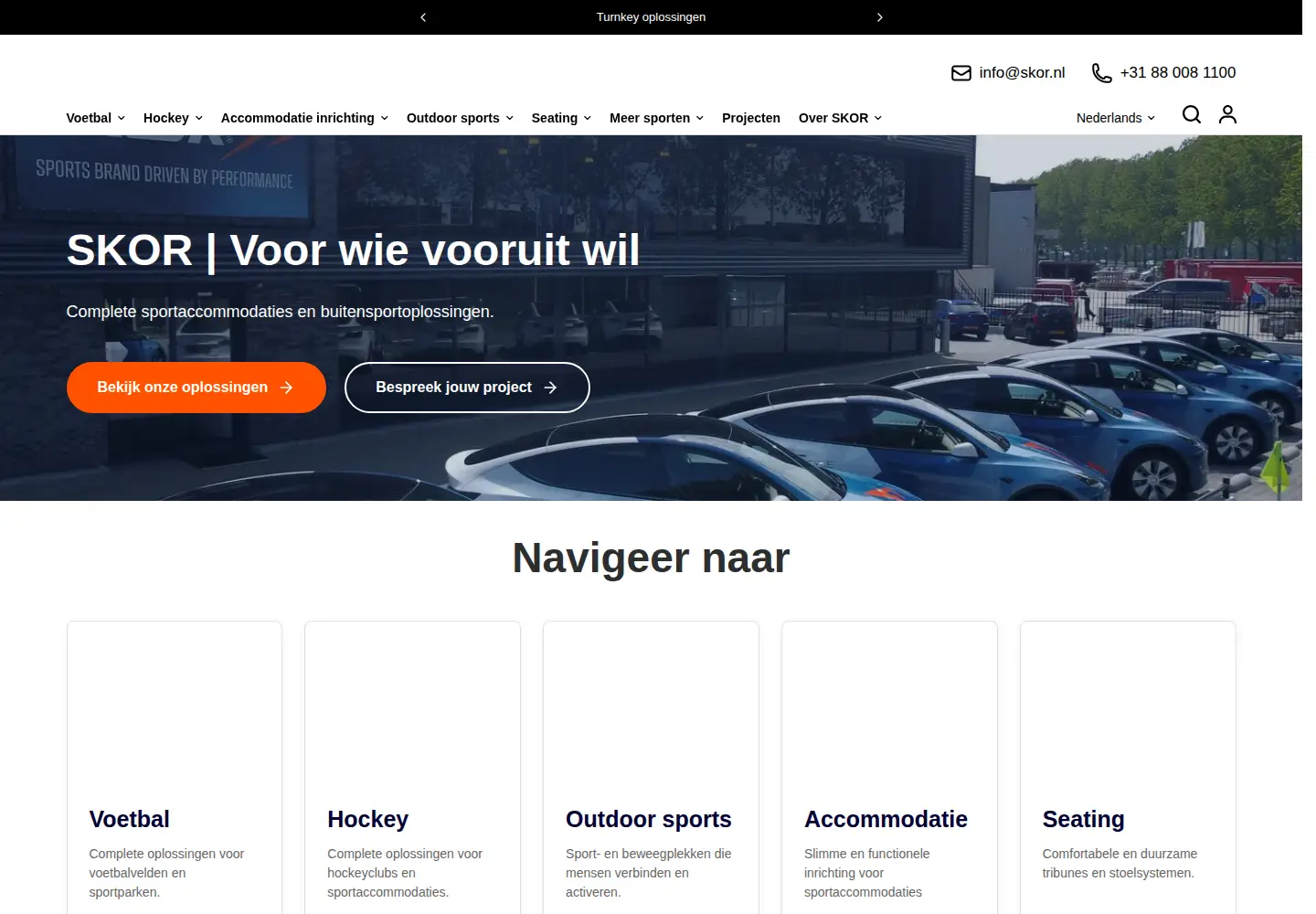
Task: Open the Outdoor sports card heading
Action: pyautogui.click(x=649, y=819)
